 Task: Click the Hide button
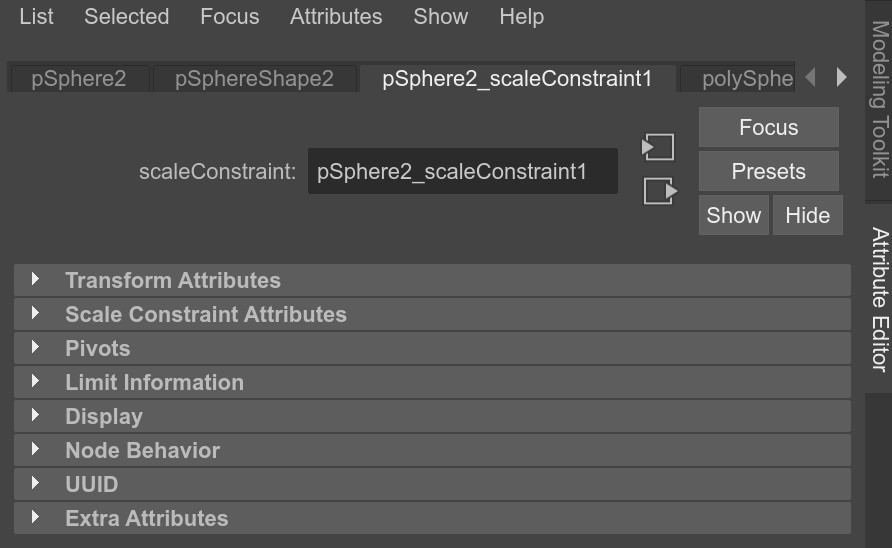[x=807, y=215]
